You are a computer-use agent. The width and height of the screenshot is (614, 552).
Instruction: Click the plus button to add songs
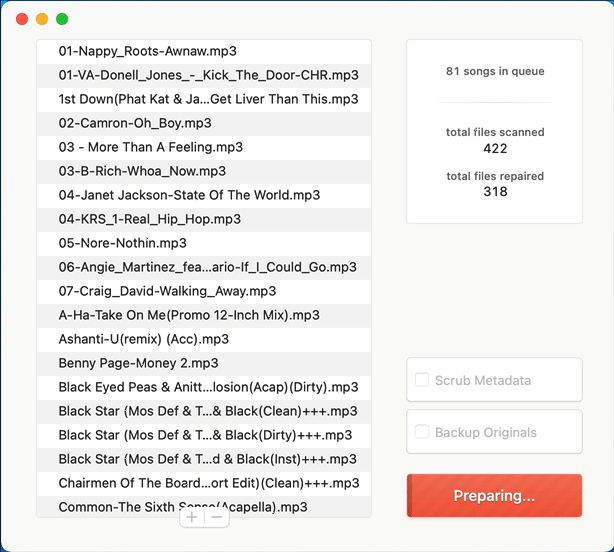pos(192,517)
